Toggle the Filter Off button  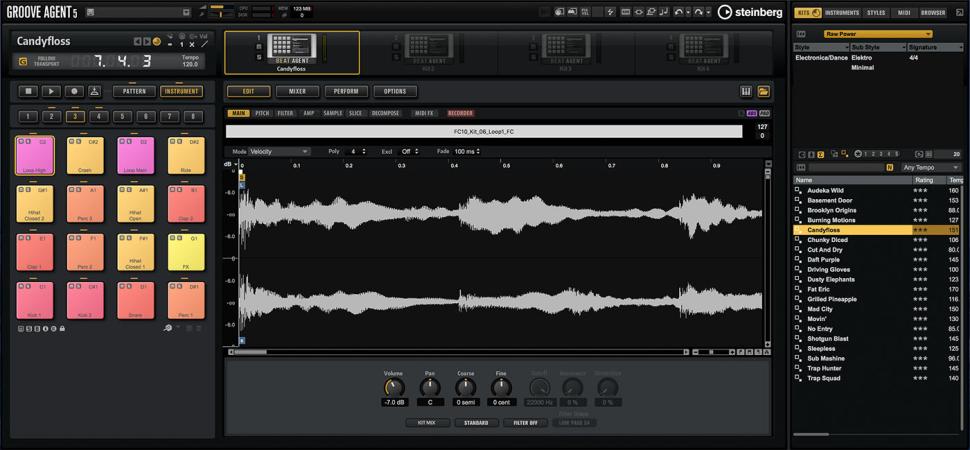[526, 423]
